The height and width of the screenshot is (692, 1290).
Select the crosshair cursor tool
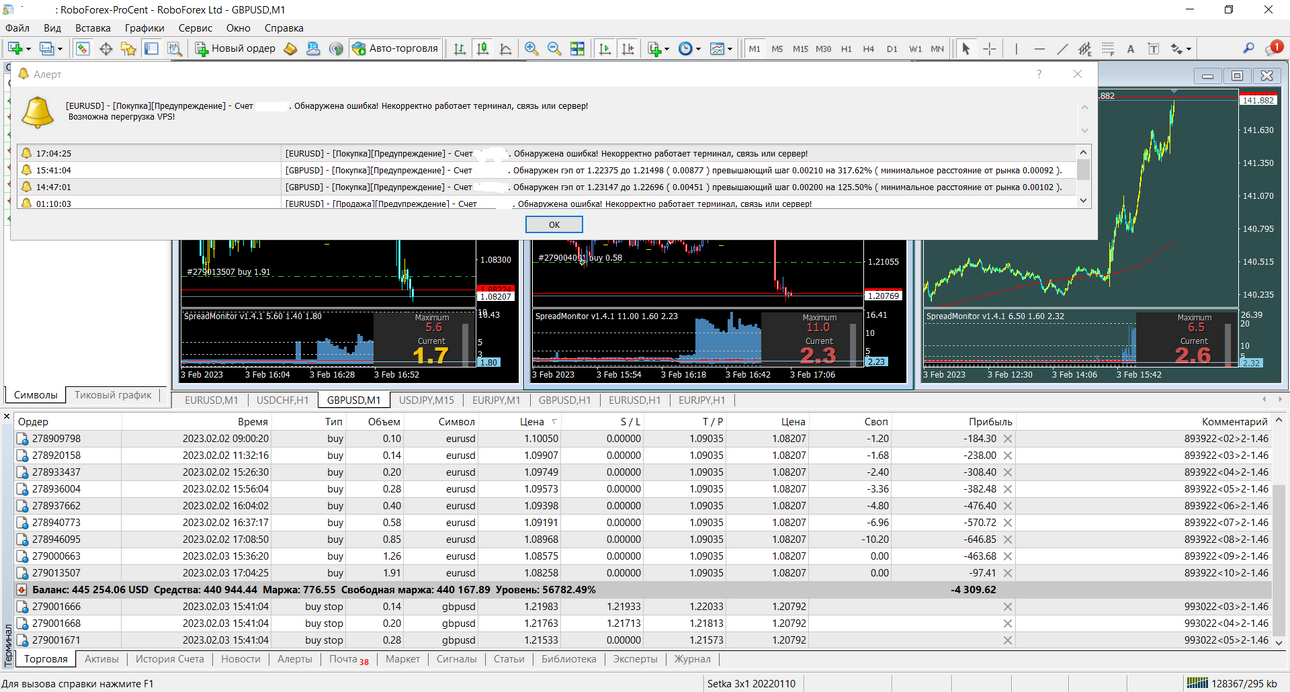click(x=989, y=48)
